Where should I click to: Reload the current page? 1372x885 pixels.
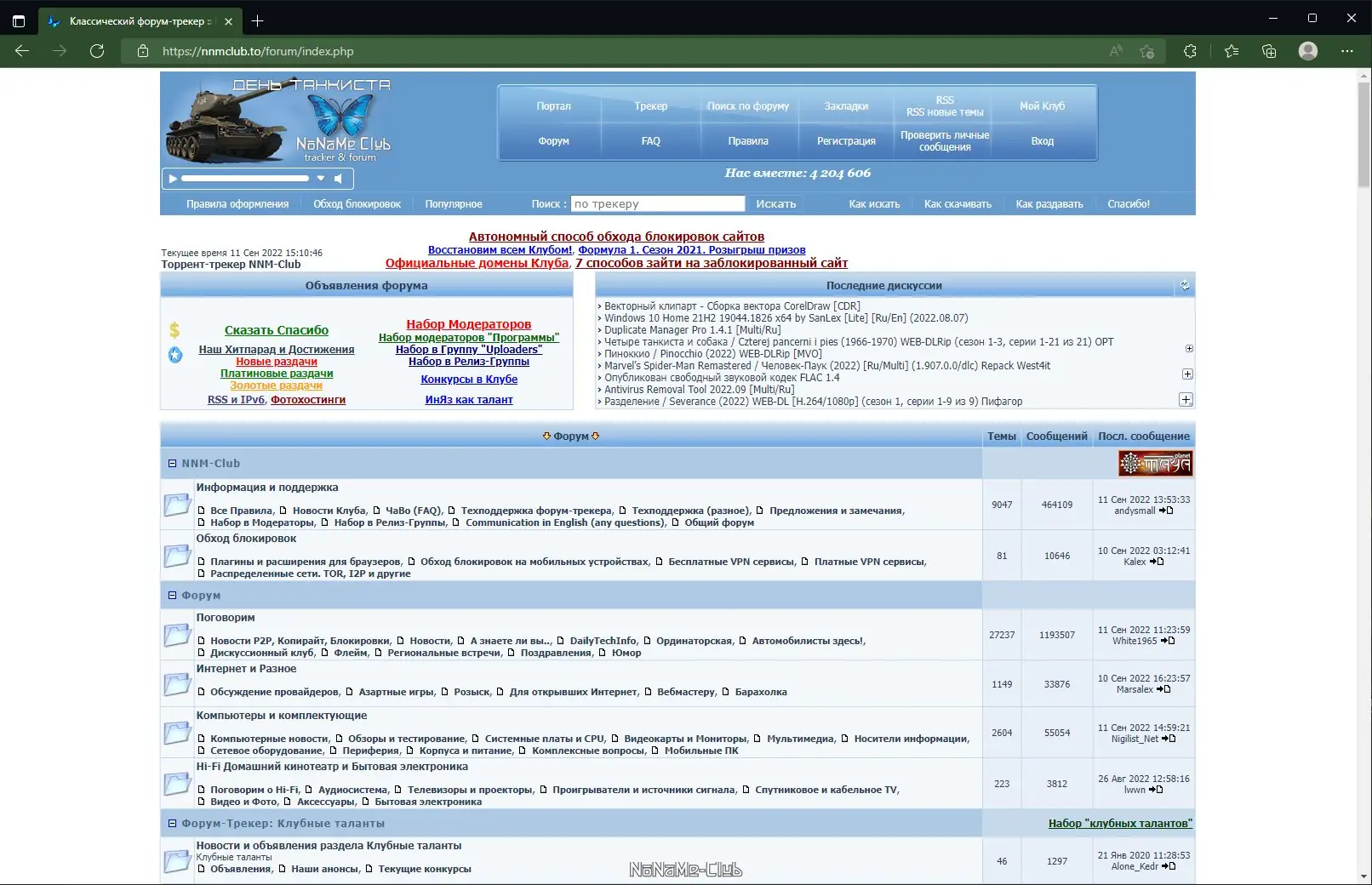97,51
